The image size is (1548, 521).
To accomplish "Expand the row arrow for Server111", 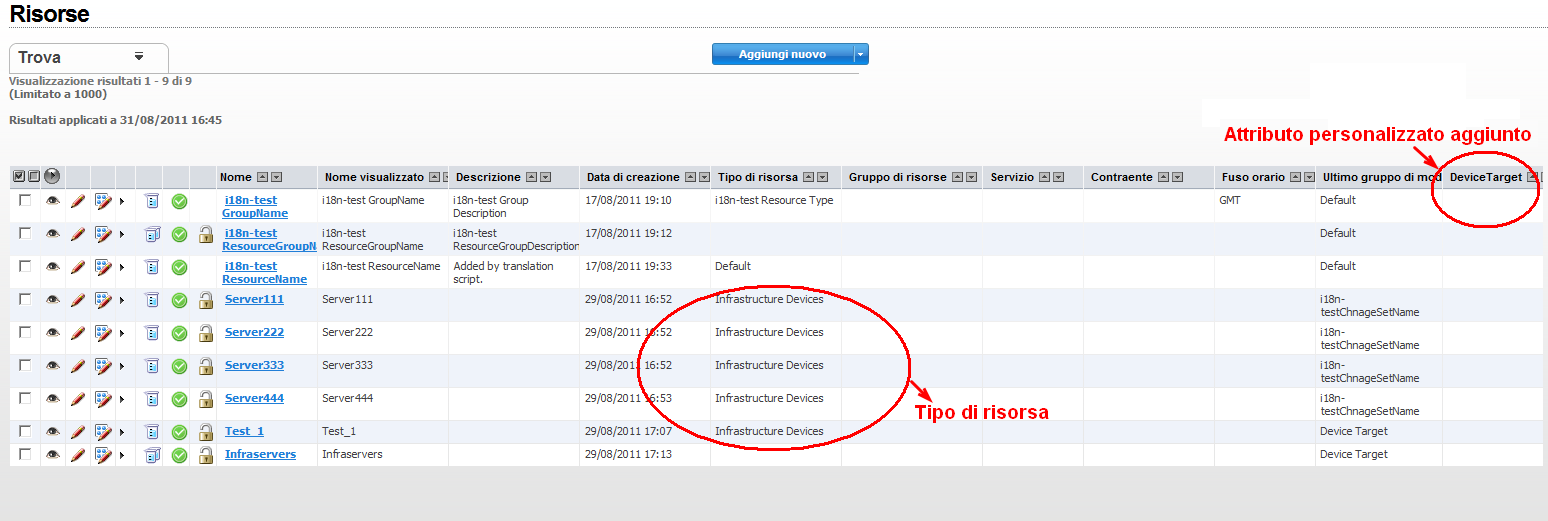I will tap(123, 300).
